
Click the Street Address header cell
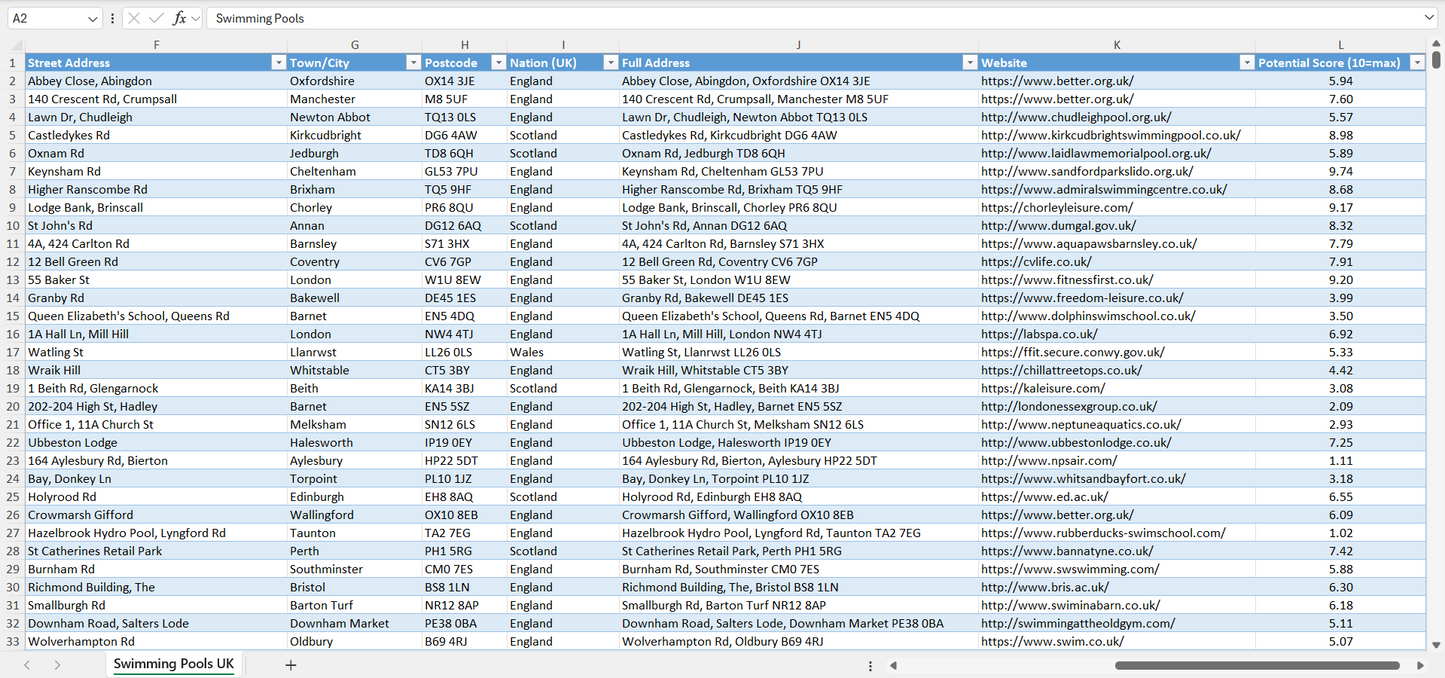pyautogui.click(x=156, y=63)
